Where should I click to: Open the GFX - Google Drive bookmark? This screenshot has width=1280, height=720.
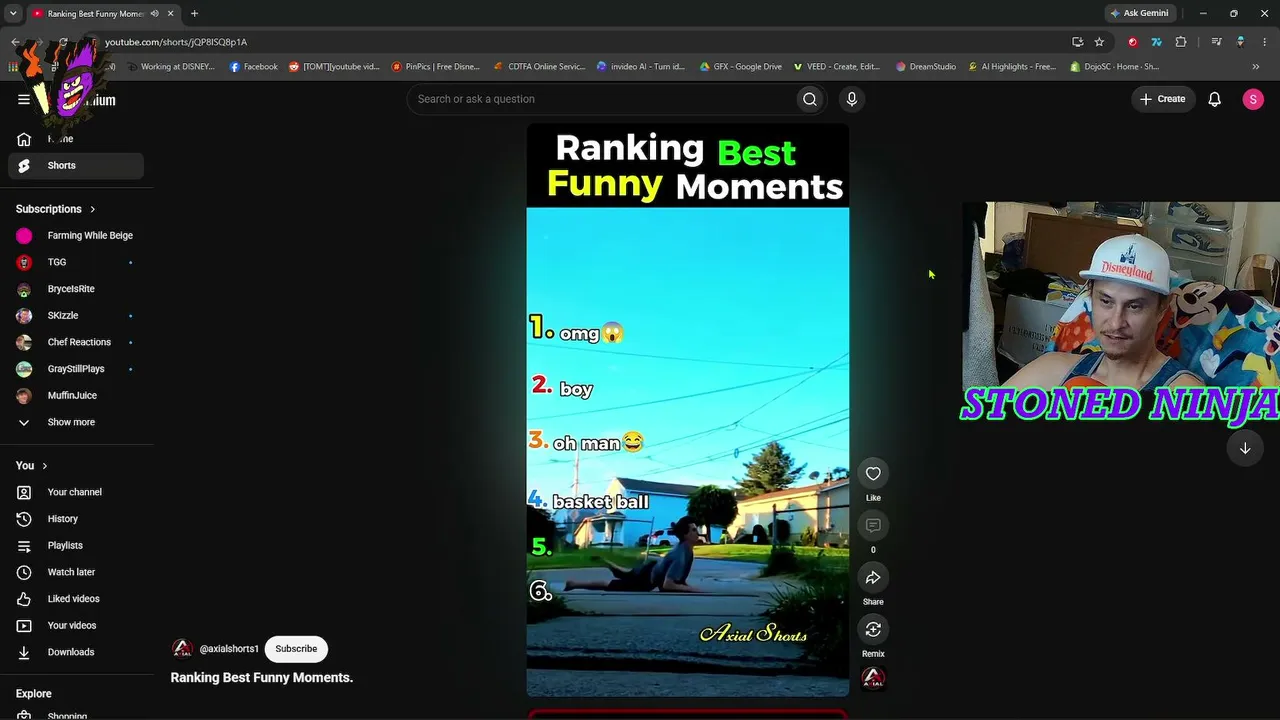741,67
